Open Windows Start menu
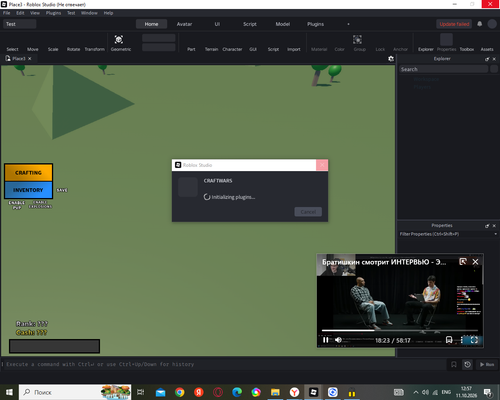Viewport: 500px width, 400px height. [x=9, y=392]
